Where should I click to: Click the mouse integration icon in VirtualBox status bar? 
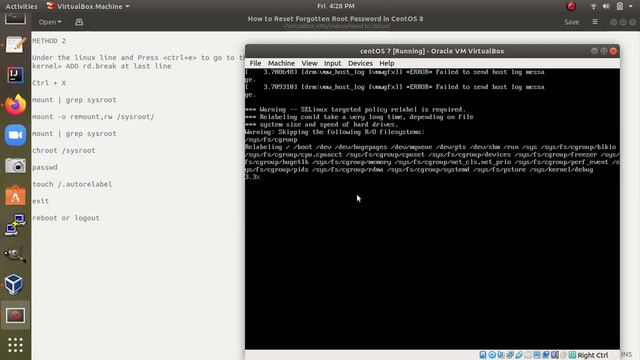[x=563, y=355]
